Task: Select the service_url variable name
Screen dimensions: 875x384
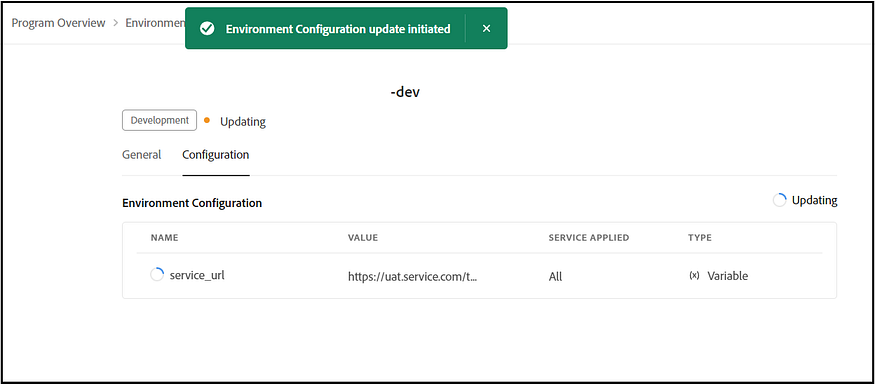Action: click(197, 275)
